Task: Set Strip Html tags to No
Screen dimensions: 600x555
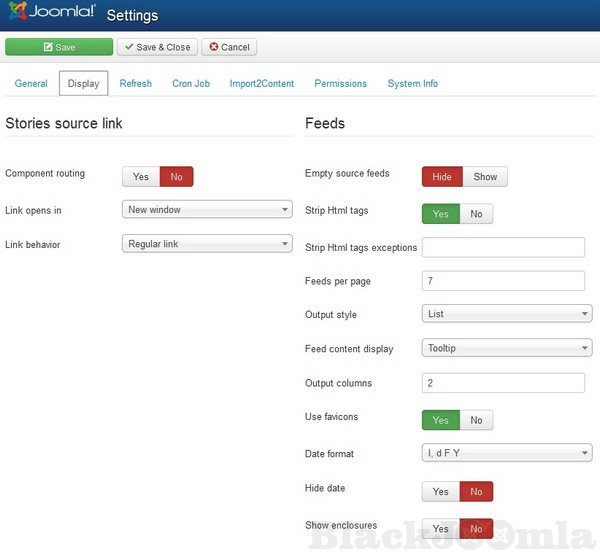Action: pos(476,214)
